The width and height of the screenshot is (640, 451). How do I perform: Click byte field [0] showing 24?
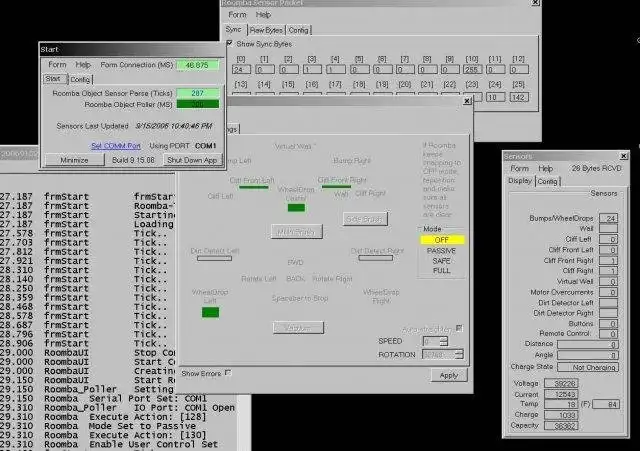[241, 69]
